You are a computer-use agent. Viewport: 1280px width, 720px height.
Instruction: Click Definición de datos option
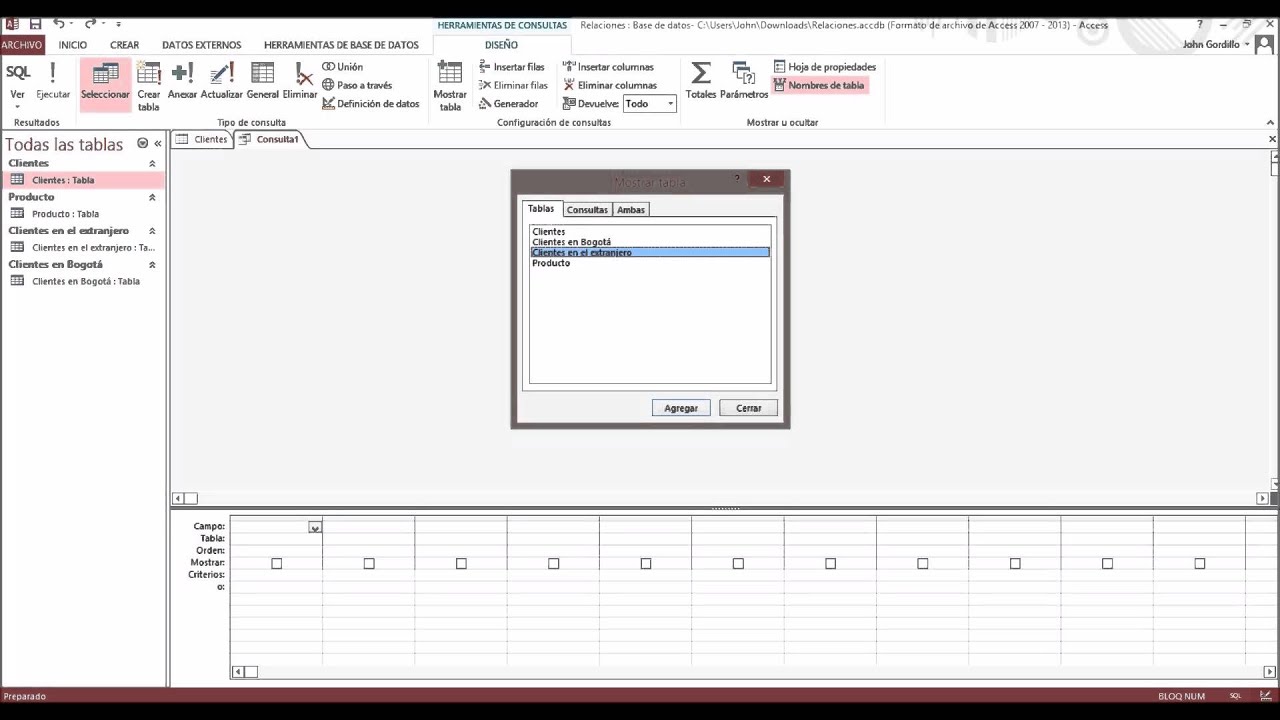click(x=371, y=103)
